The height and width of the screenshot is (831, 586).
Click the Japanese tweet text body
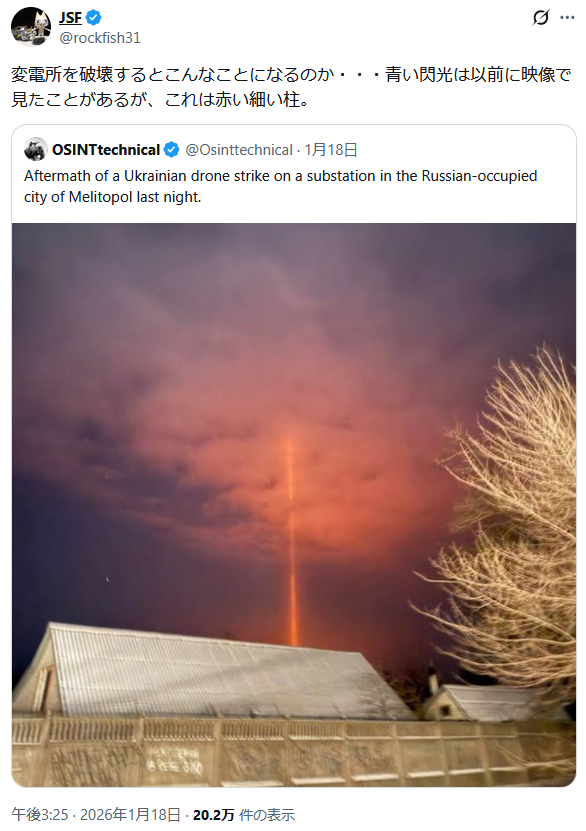[291, 87]
